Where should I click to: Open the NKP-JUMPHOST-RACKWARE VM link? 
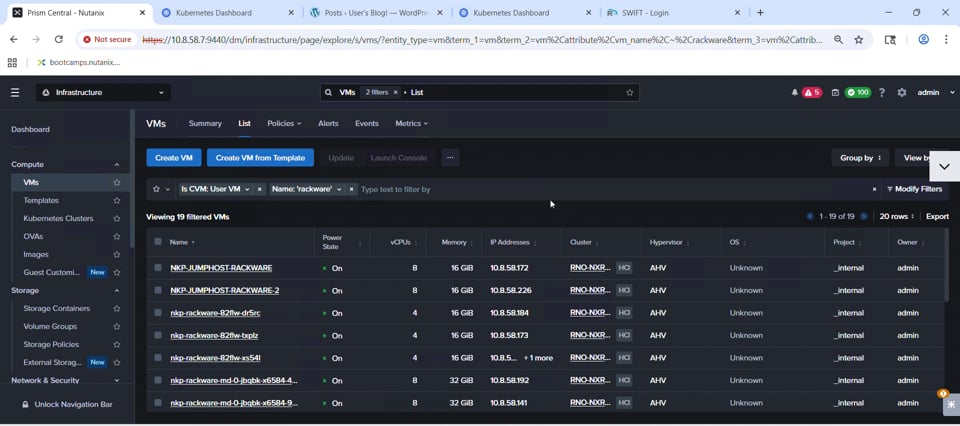[221, 267]
